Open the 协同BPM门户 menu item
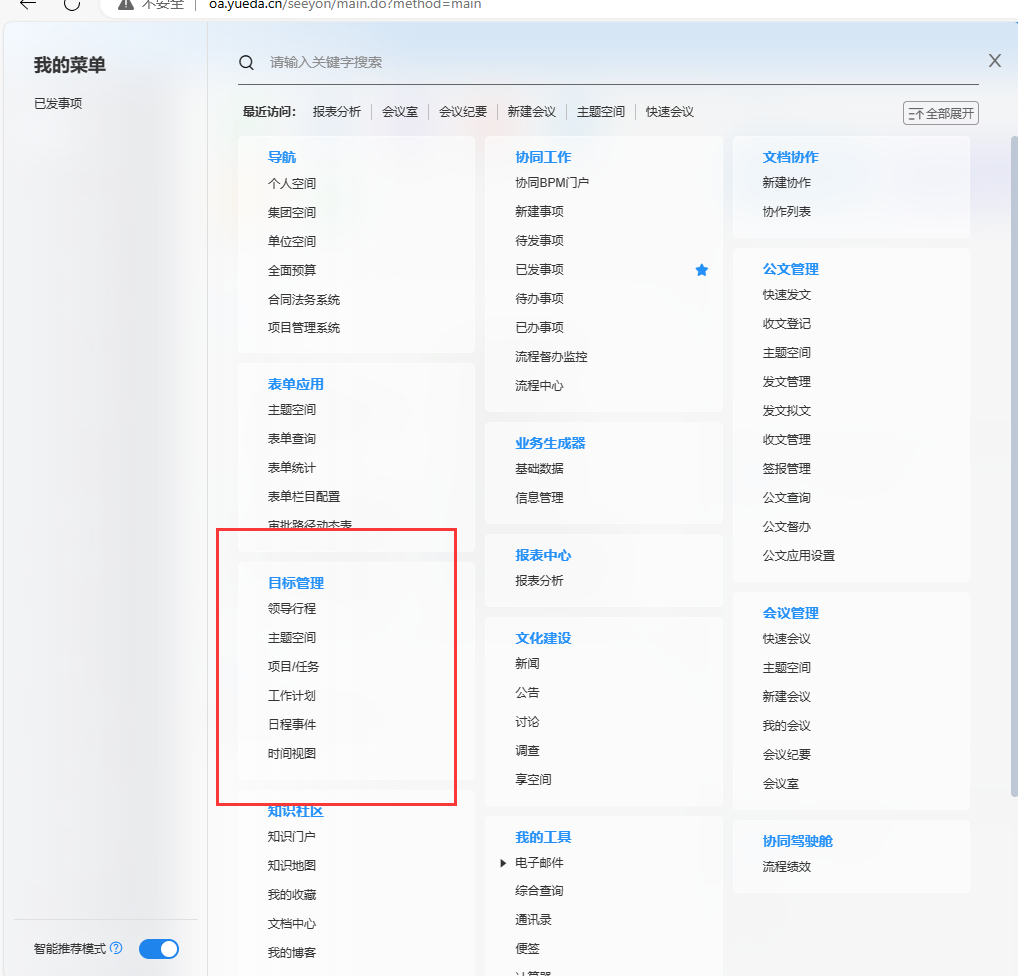The width and height of the screenshot is (1018, 976). tap(551, 183)
